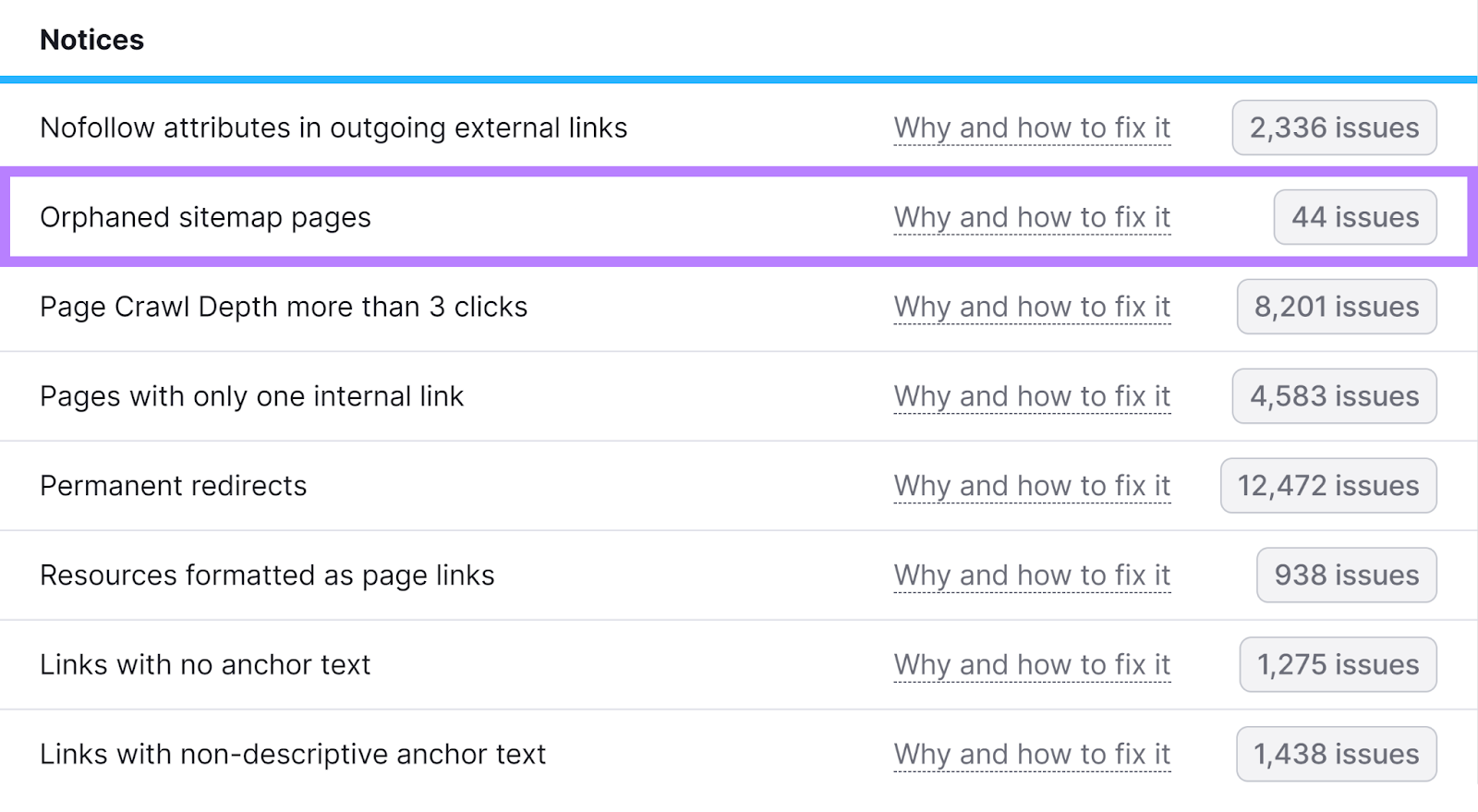This screenshot has height=812, width=1478.
Task: Open 'Why and how to fix it' for Page Crawl Depth
Action: tap(1032, 307)
